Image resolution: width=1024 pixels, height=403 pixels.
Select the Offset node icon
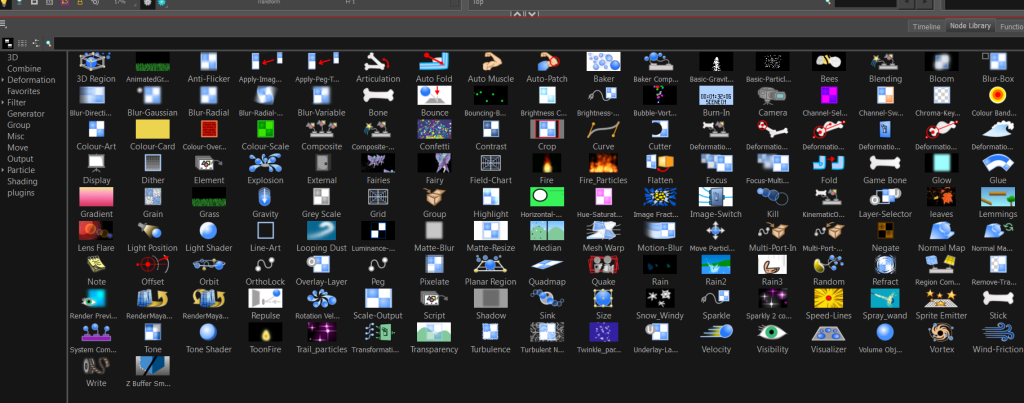click(x=152, y=265)
